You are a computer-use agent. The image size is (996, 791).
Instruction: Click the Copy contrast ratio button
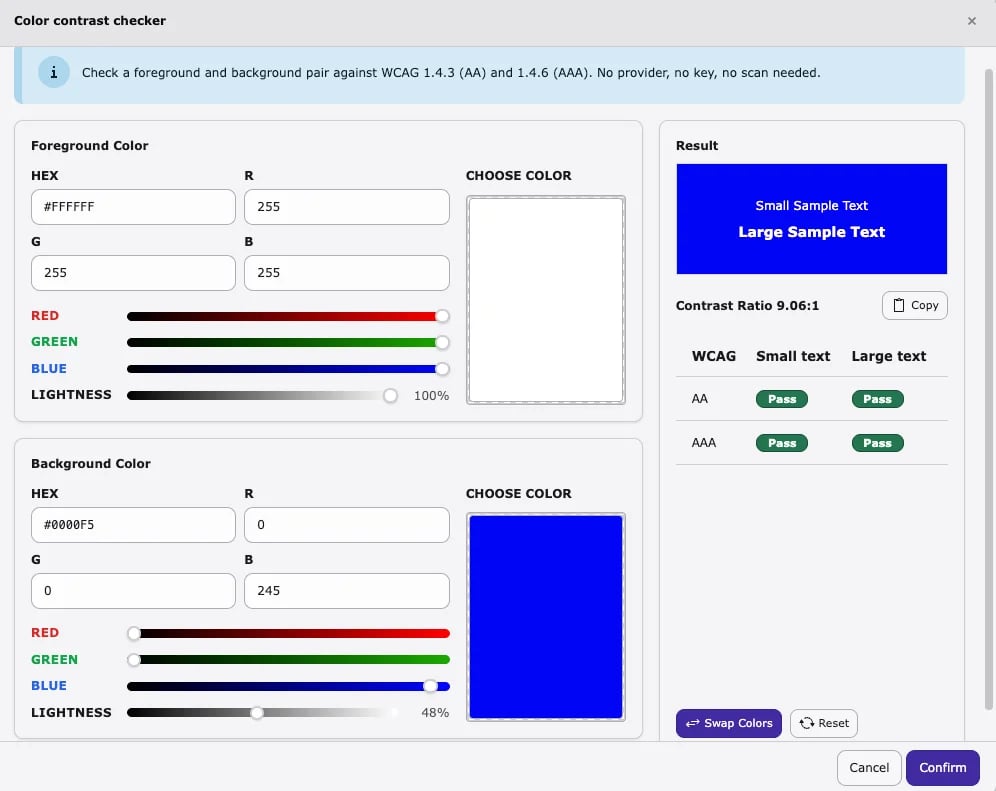tap(915, 306)
